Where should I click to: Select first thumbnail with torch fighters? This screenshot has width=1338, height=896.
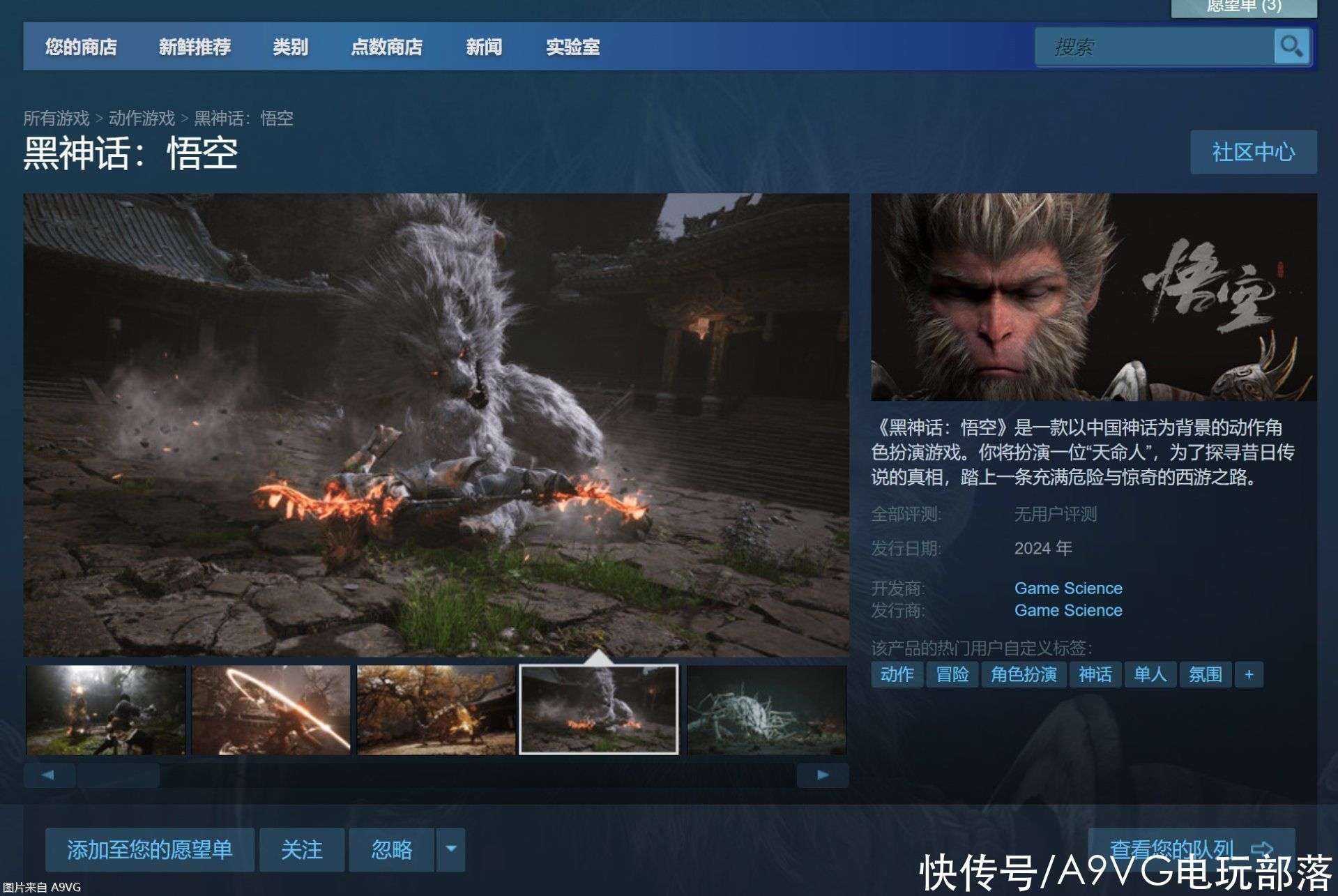[106, 710]
